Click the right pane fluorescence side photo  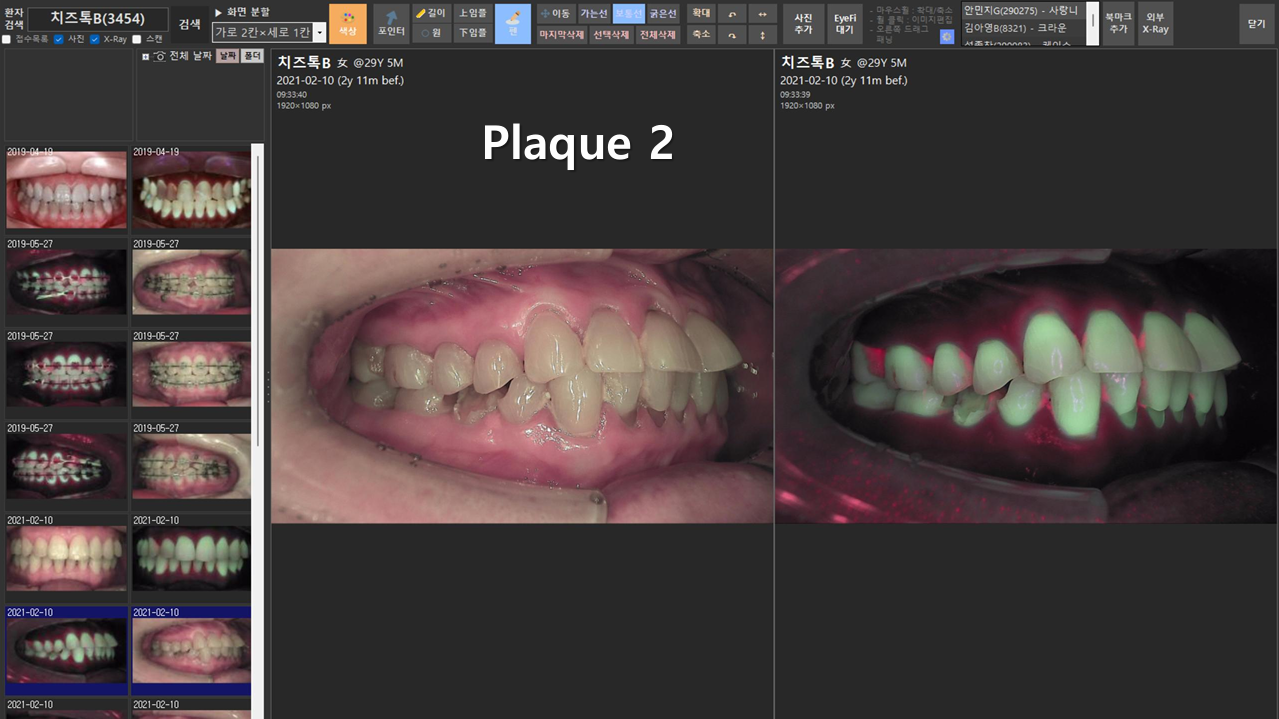1027,386
